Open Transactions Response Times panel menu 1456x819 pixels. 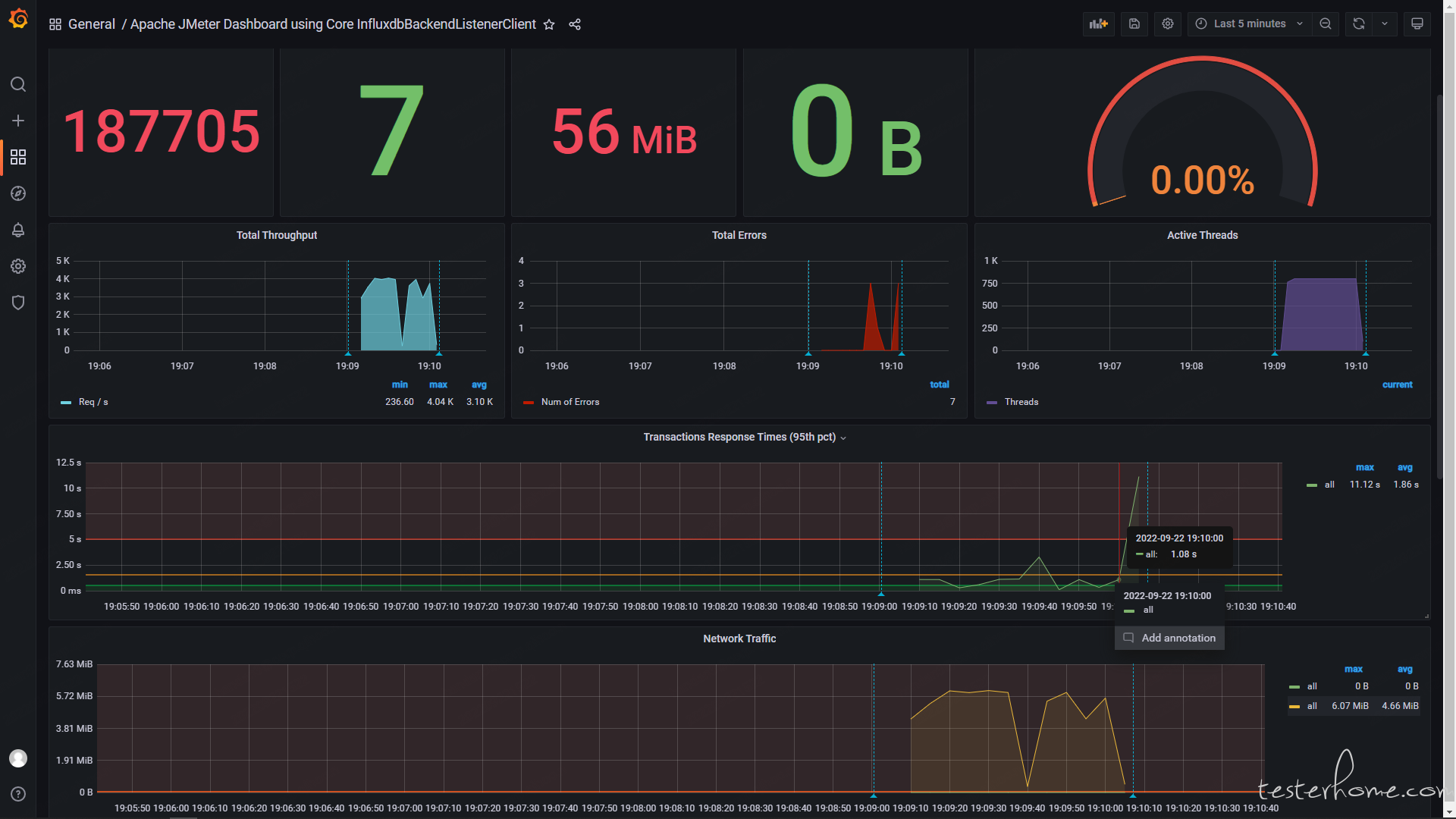coord(745,438)
